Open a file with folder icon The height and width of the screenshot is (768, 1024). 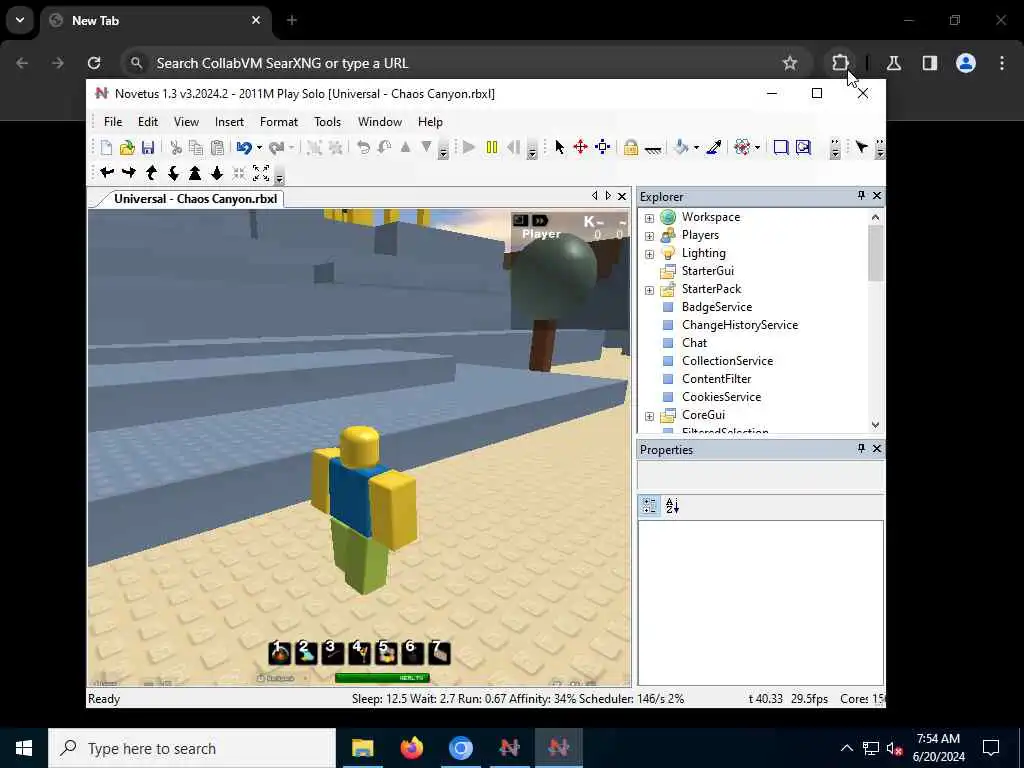pyautogui.click(x=127, y=148)
